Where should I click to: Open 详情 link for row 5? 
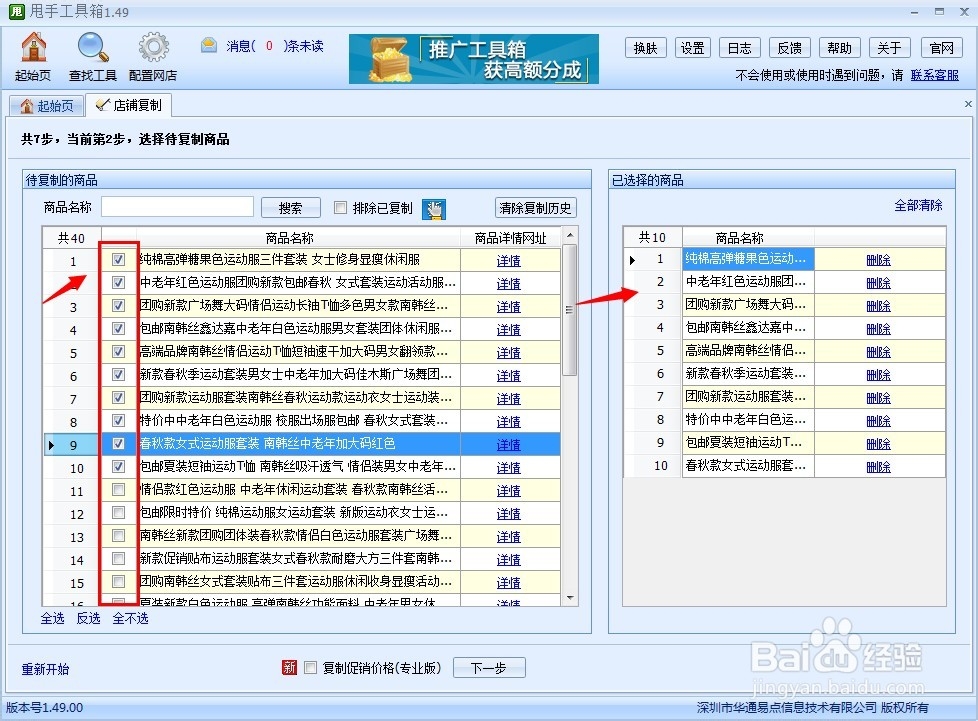click(x=508, y=353)
